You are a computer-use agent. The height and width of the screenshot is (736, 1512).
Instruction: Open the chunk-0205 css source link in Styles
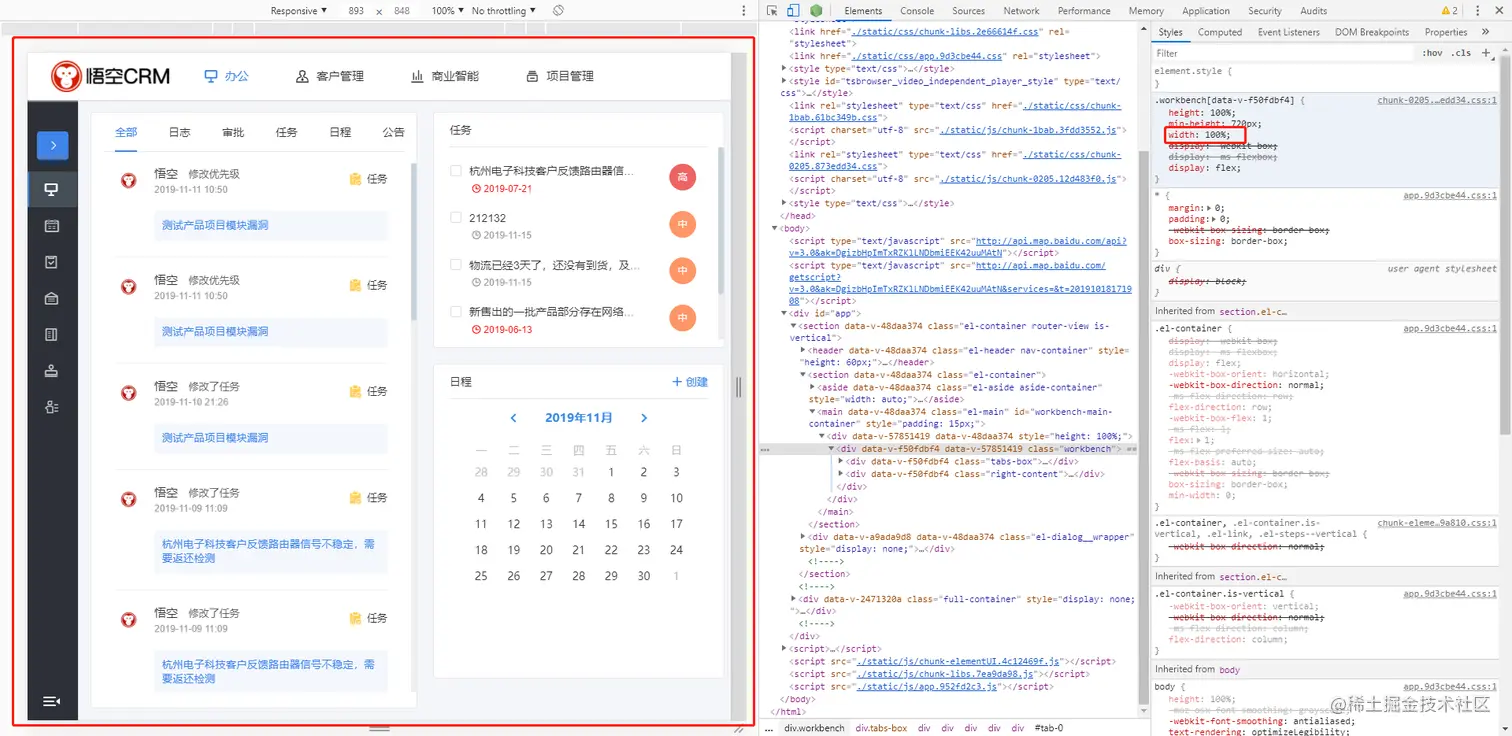click(1437, 100)
